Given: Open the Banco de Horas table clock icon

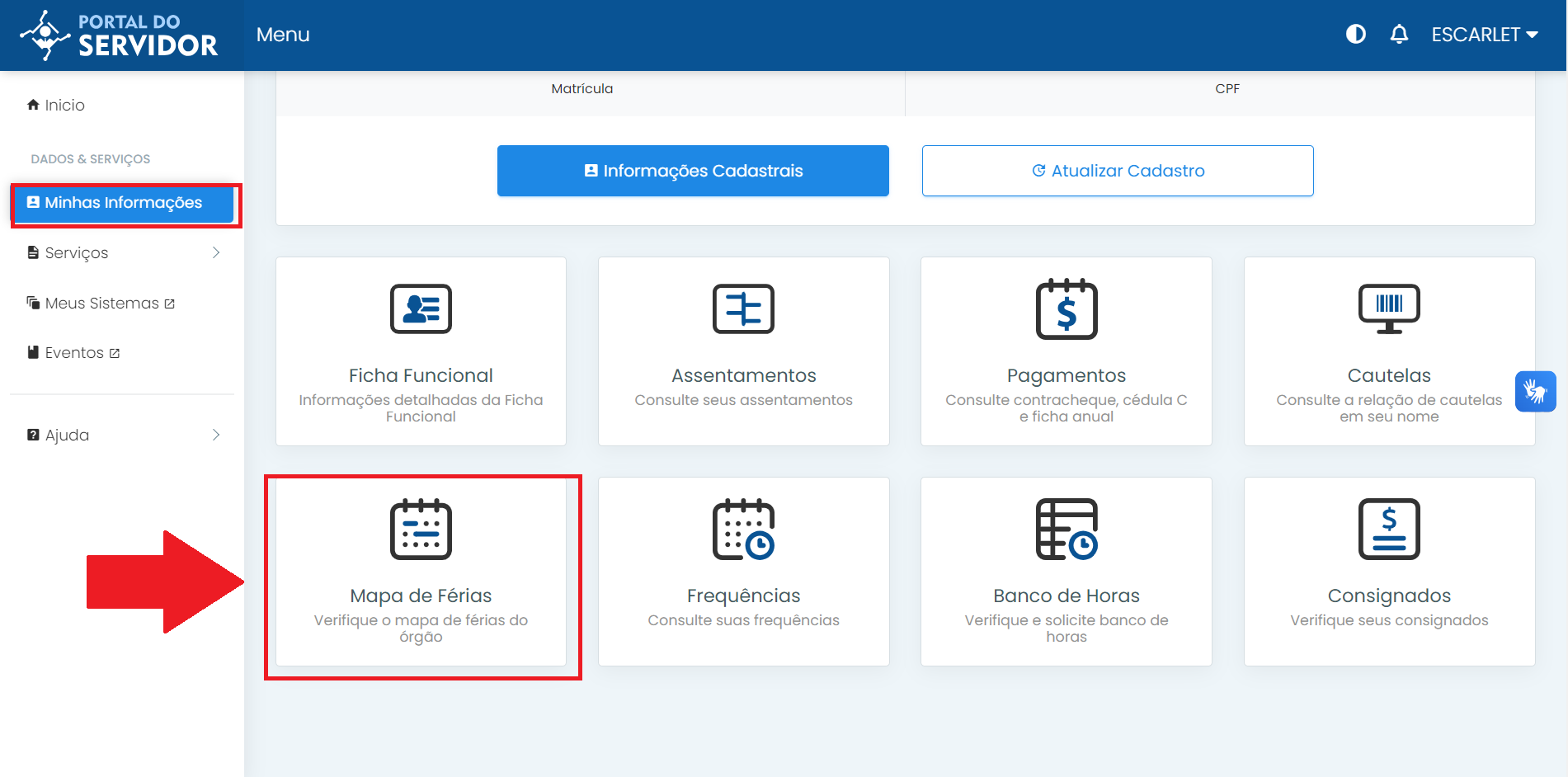Looking at the screenshot, I should (x=1067, y=529).
